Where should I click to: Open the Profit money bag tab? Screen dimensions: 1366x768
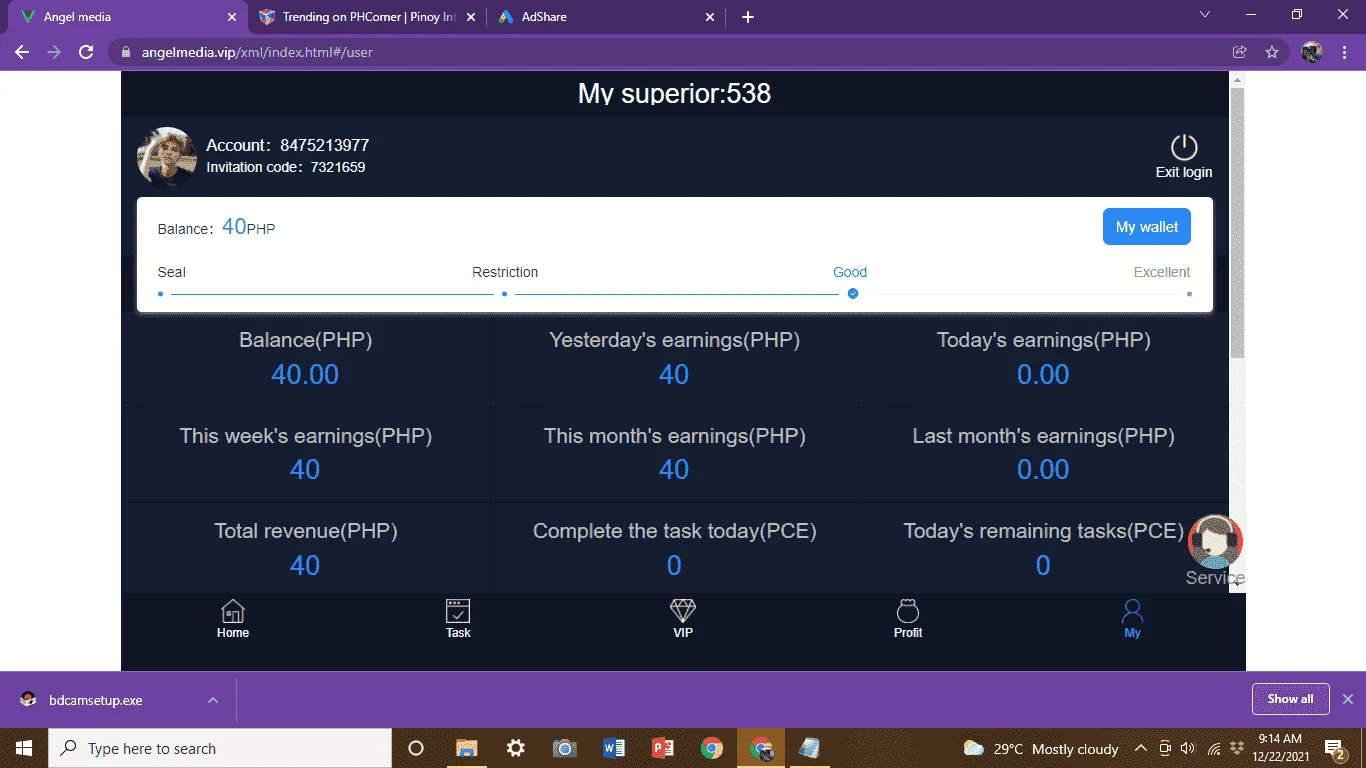point(908,619)
